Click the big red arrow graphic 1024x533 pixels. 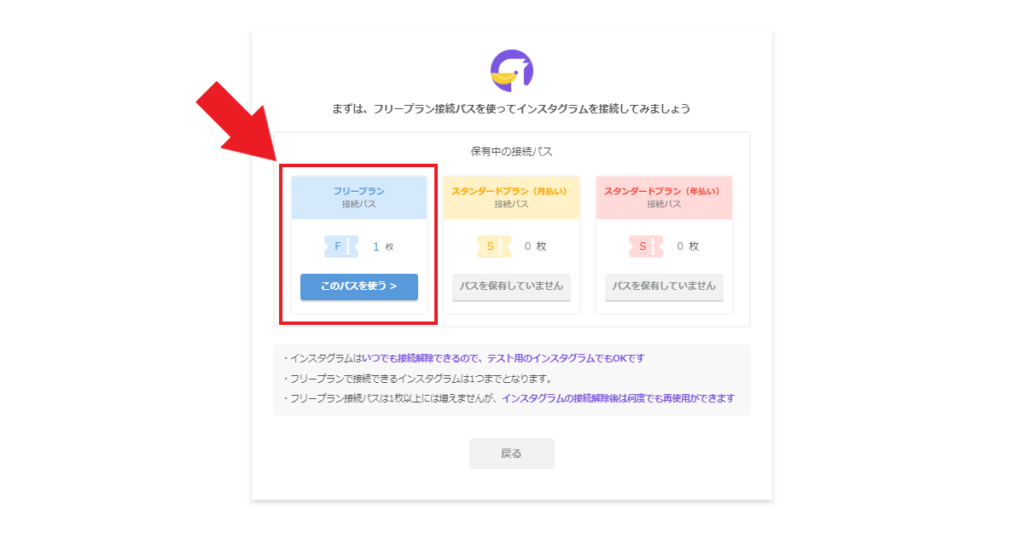click(238, 121)
